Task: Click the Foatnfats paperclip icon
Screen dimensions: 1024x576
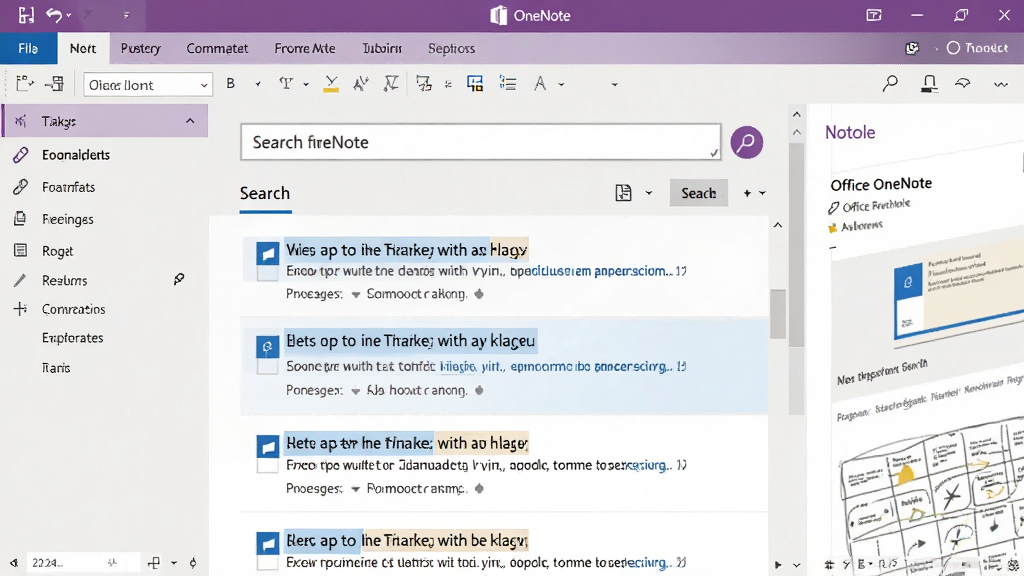Action: (20, 187)
